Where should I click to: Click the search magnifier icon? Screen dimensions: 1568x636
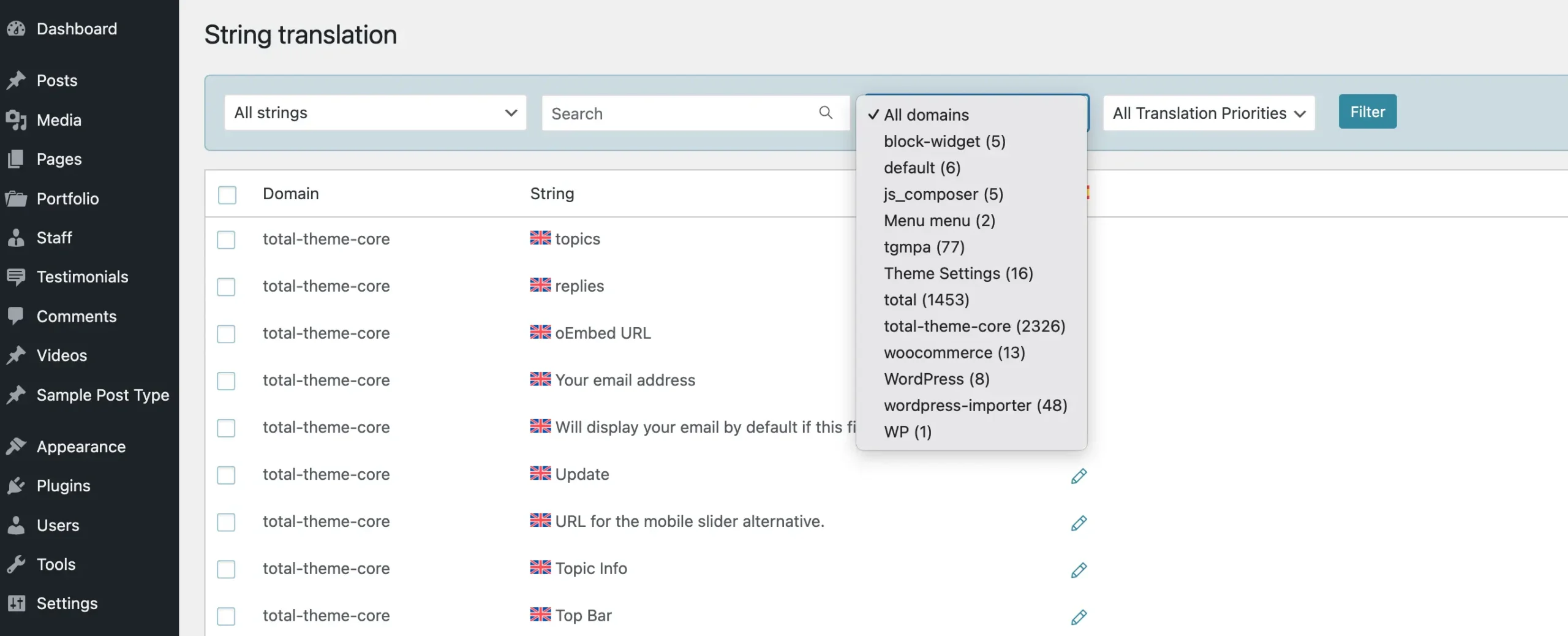click(x=826, y=113)
